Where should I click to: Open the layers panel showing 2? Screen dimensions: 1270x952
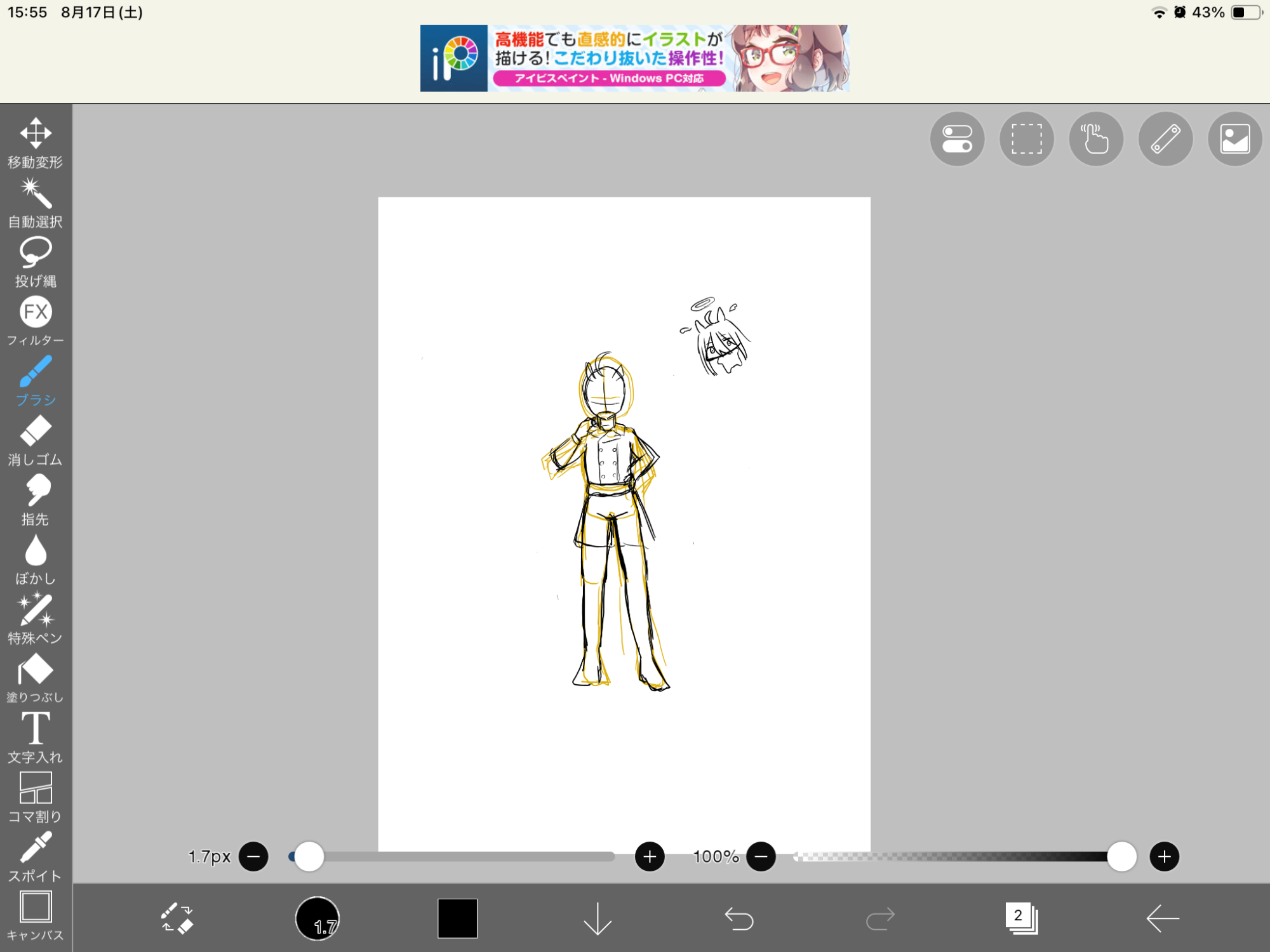tap(1021, 918)
